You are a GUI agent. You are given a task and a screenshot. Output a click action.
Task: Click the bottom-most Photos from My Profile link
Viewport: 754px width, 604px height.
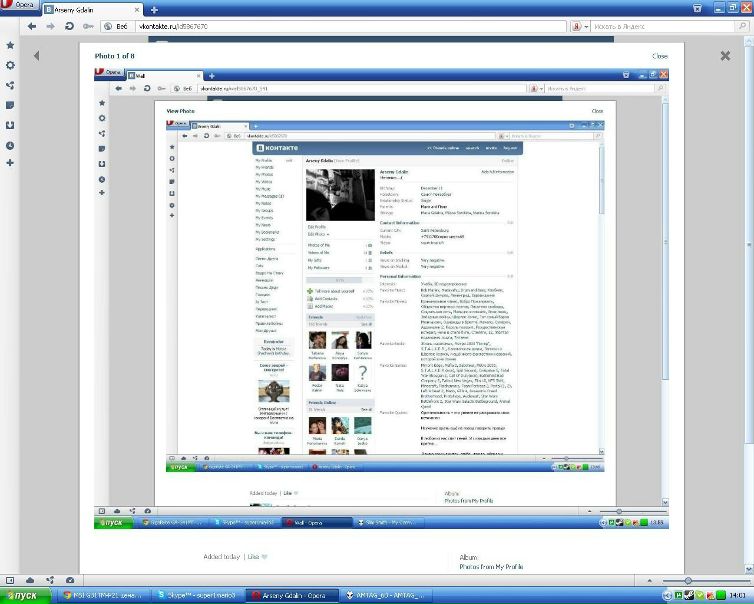(491, 566)
